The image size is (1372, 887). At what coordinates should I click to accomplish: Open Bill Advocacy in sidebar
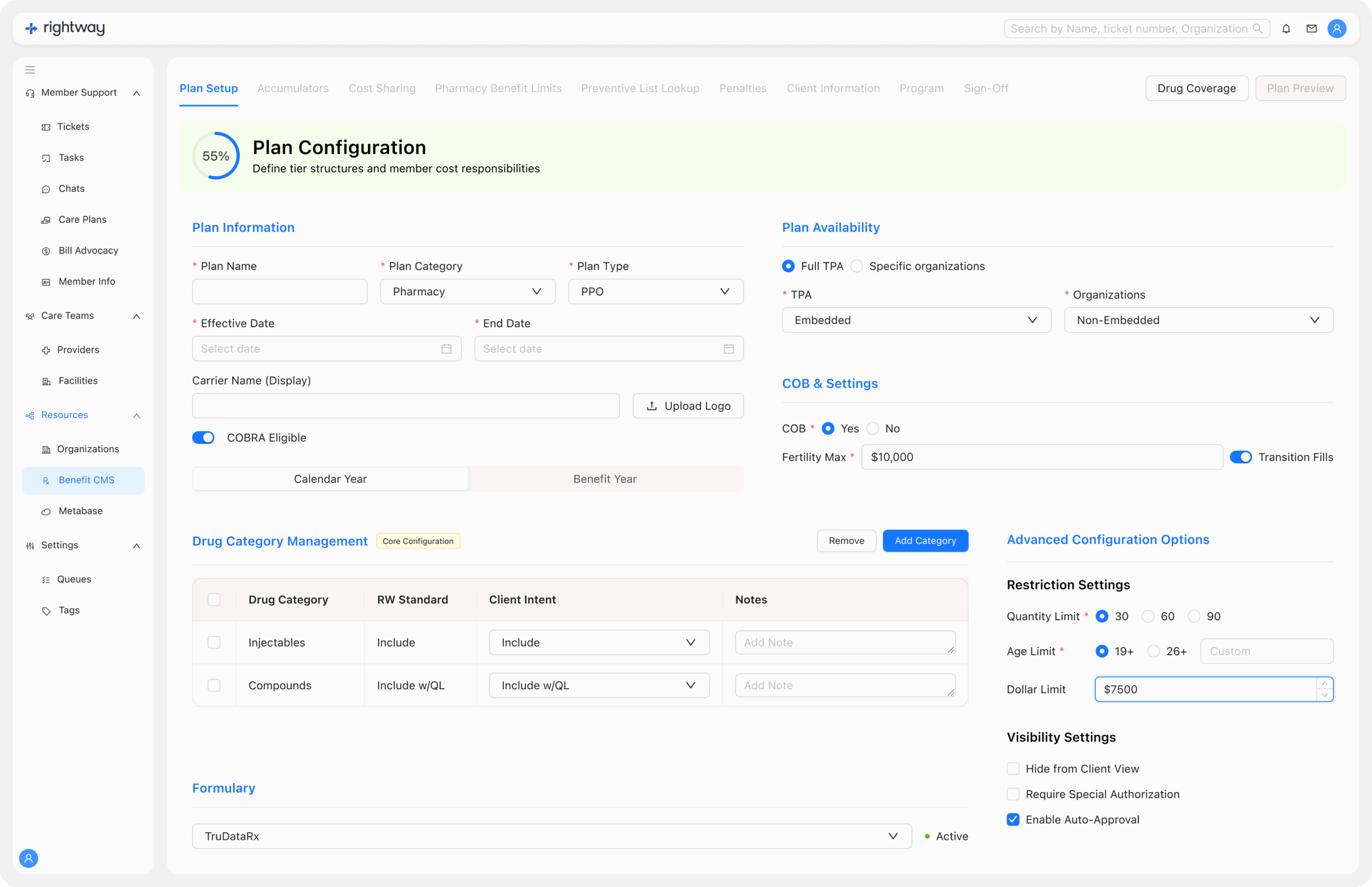click(88, 250)
